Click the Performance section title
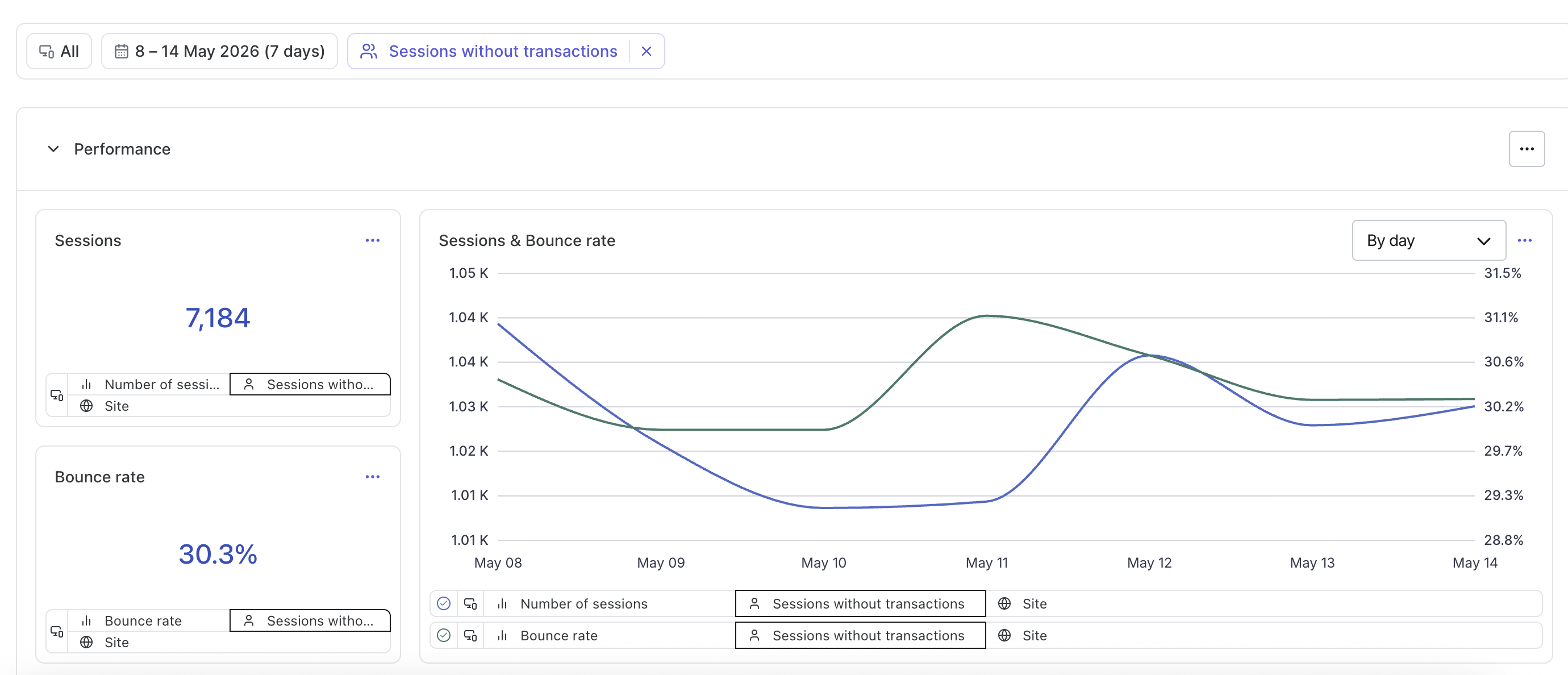1568x675 pixels. [122, 149]
